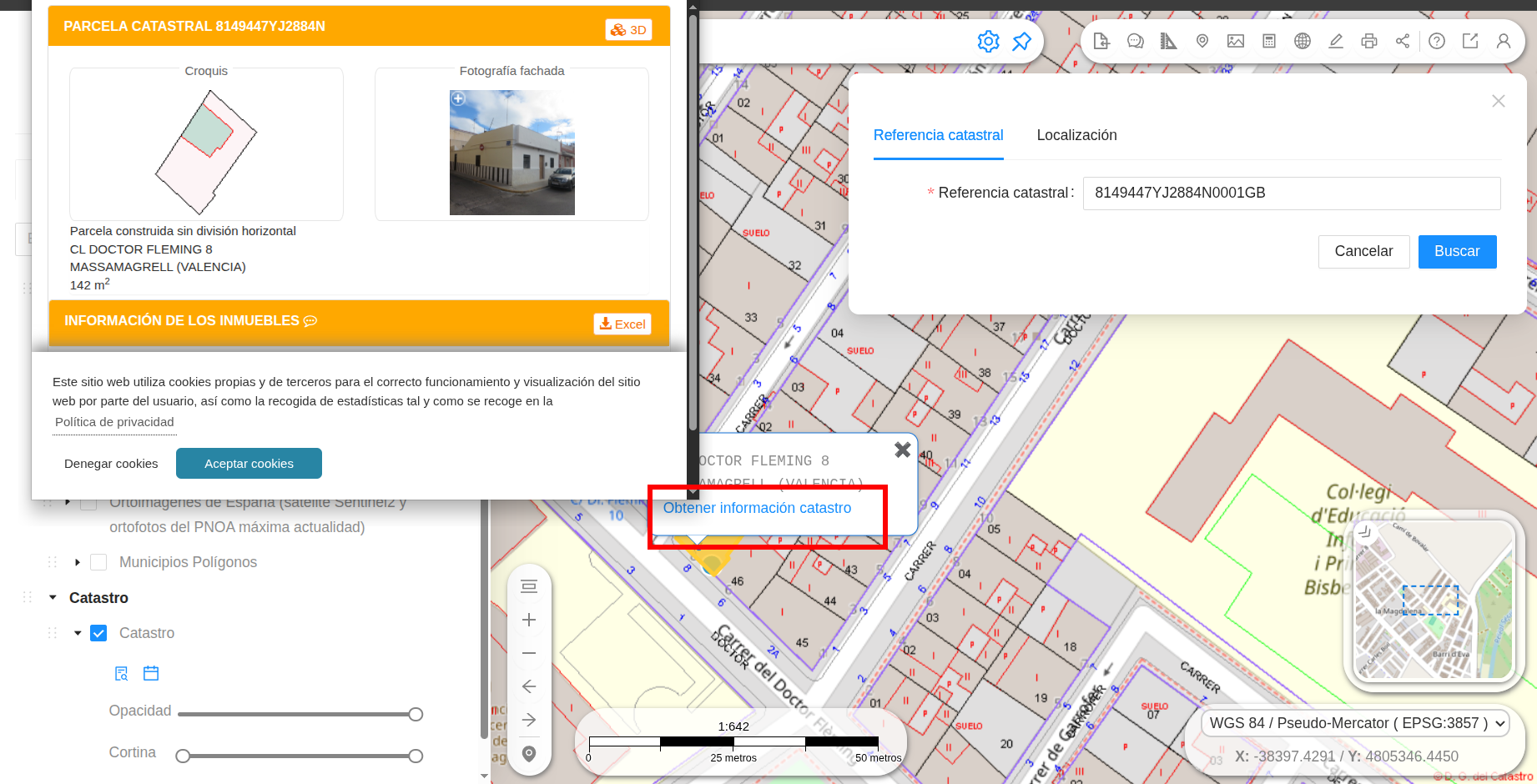Open the 3D view button

(x=628, y=30)
